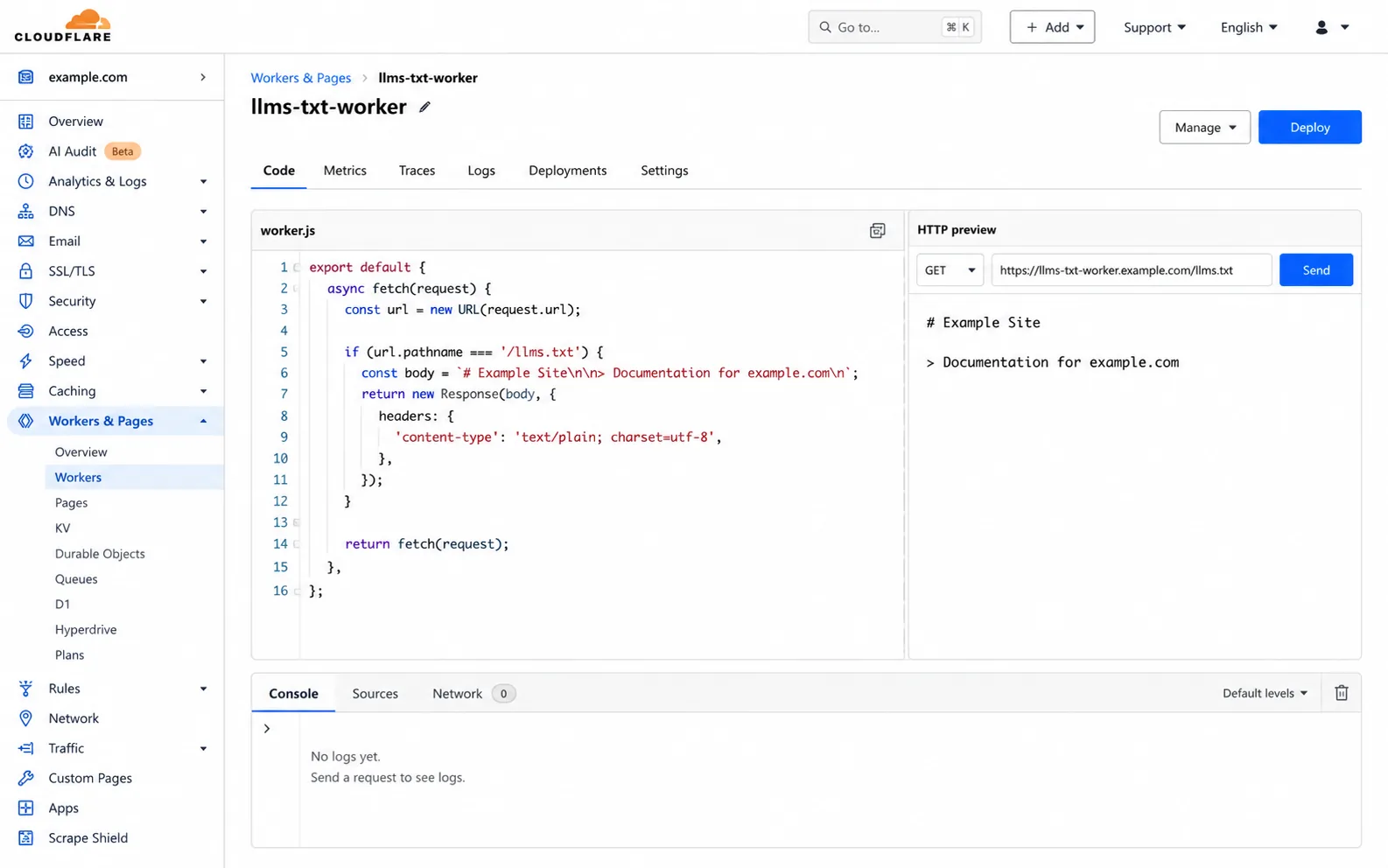
Task: Switch to the Traces tab
Action: 417,171
